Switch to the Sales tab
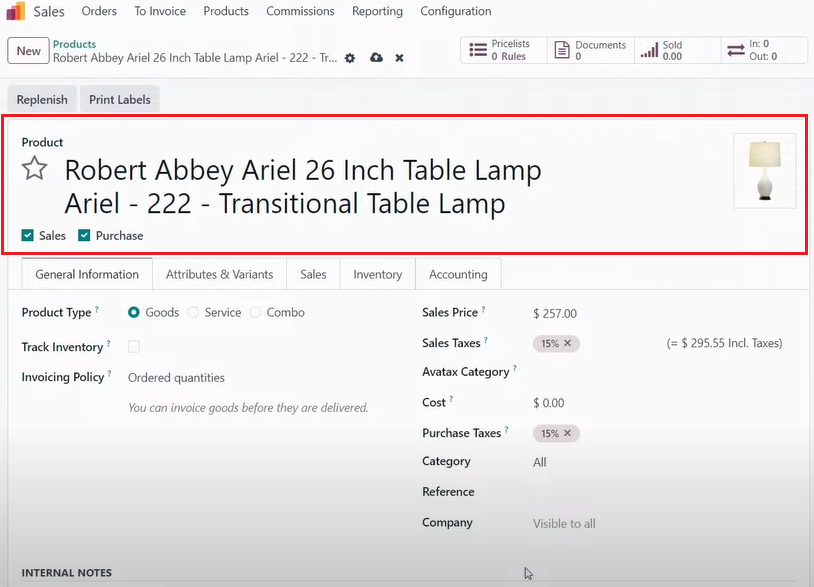This screenshot has height=587, width=814. (313, 274)
